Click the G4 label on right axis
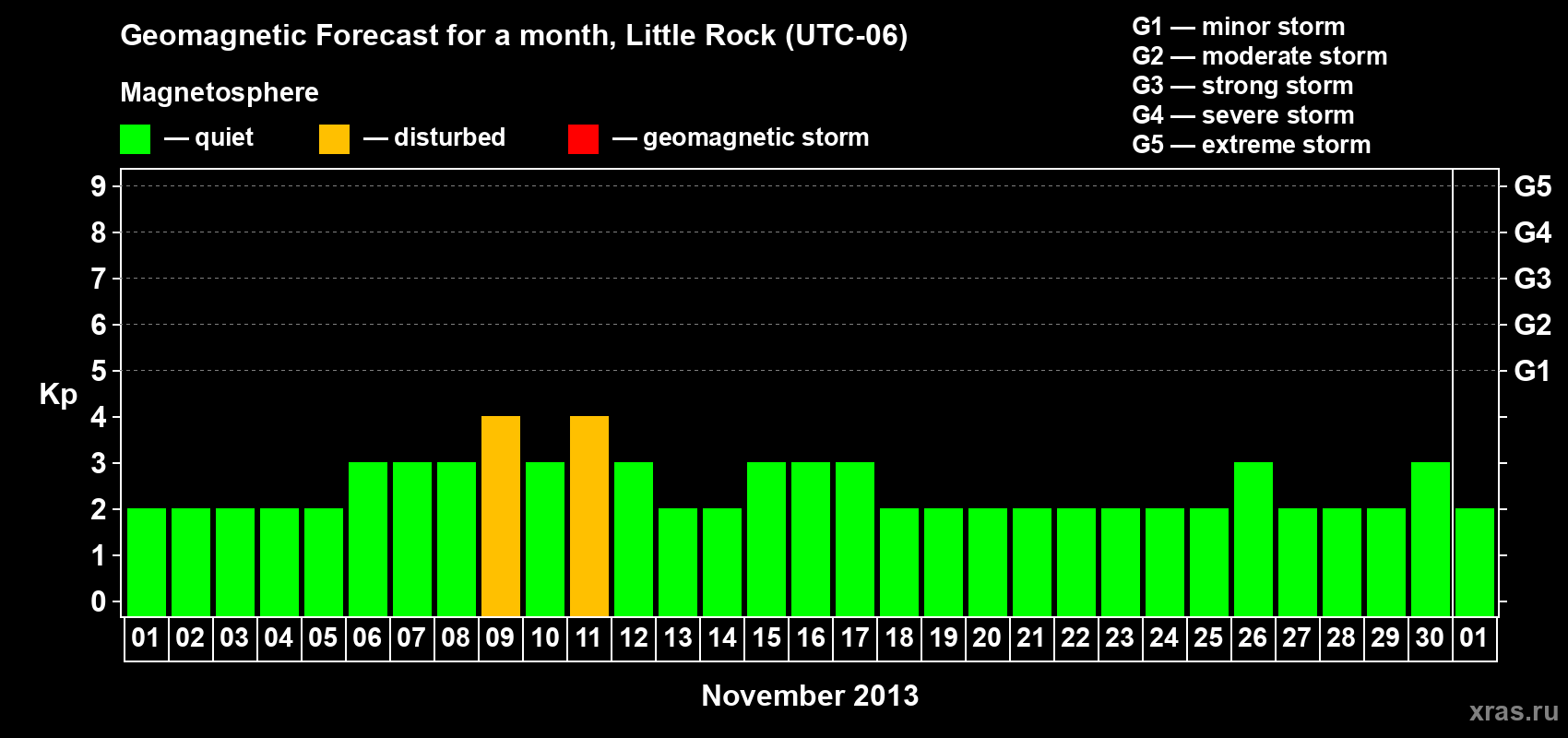The width and height of the screenshot is (1568, 738). pos(1533,232)
